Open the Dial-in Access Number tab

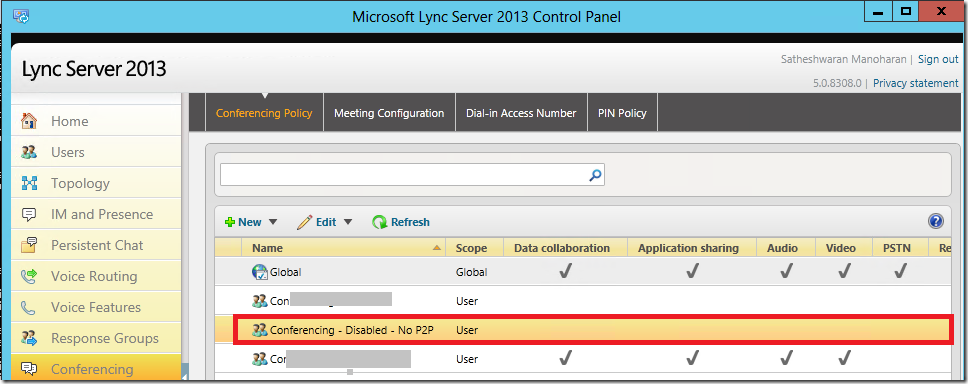tap(522, 113)
